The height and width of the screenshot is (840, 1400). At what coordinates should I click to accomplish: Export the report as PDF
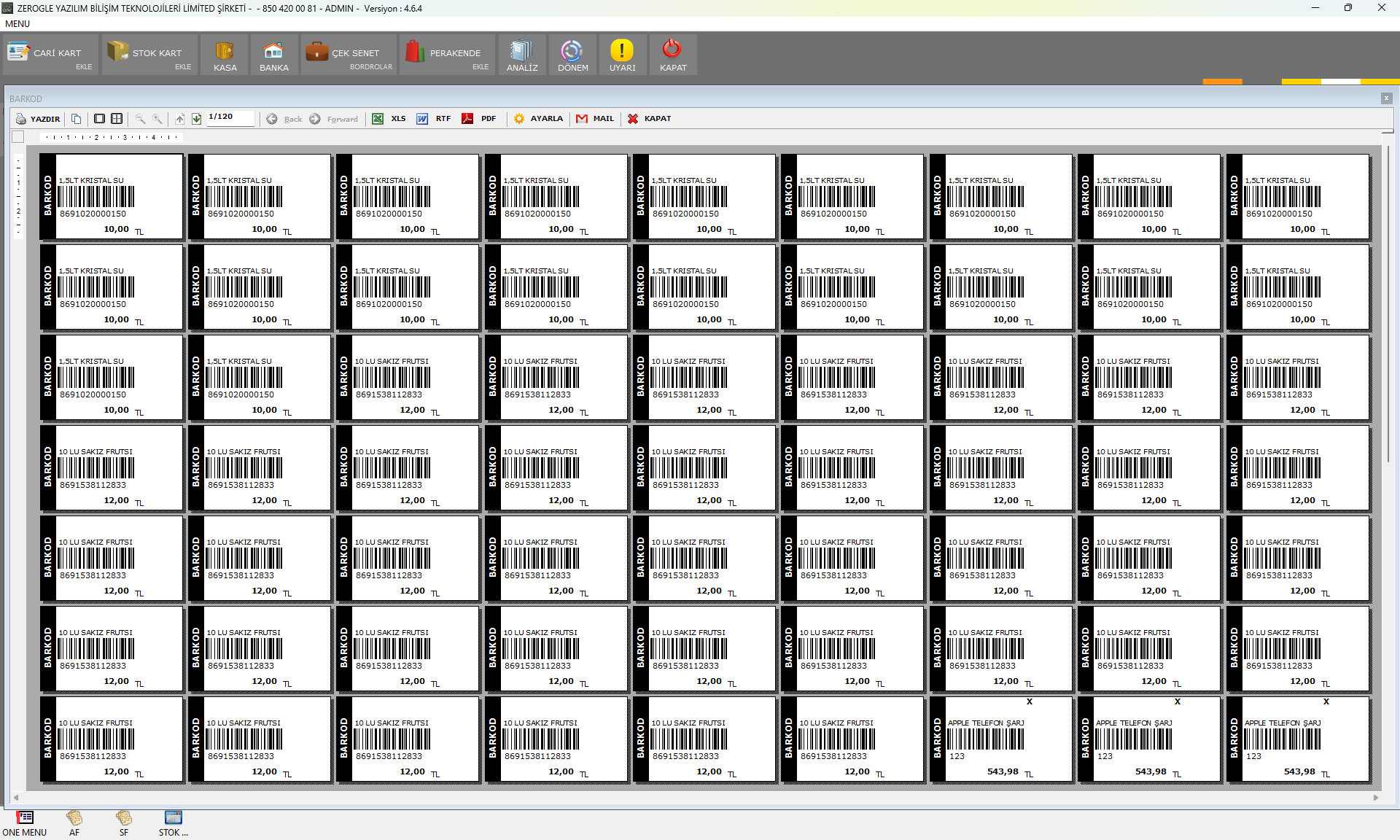point(479,119)
